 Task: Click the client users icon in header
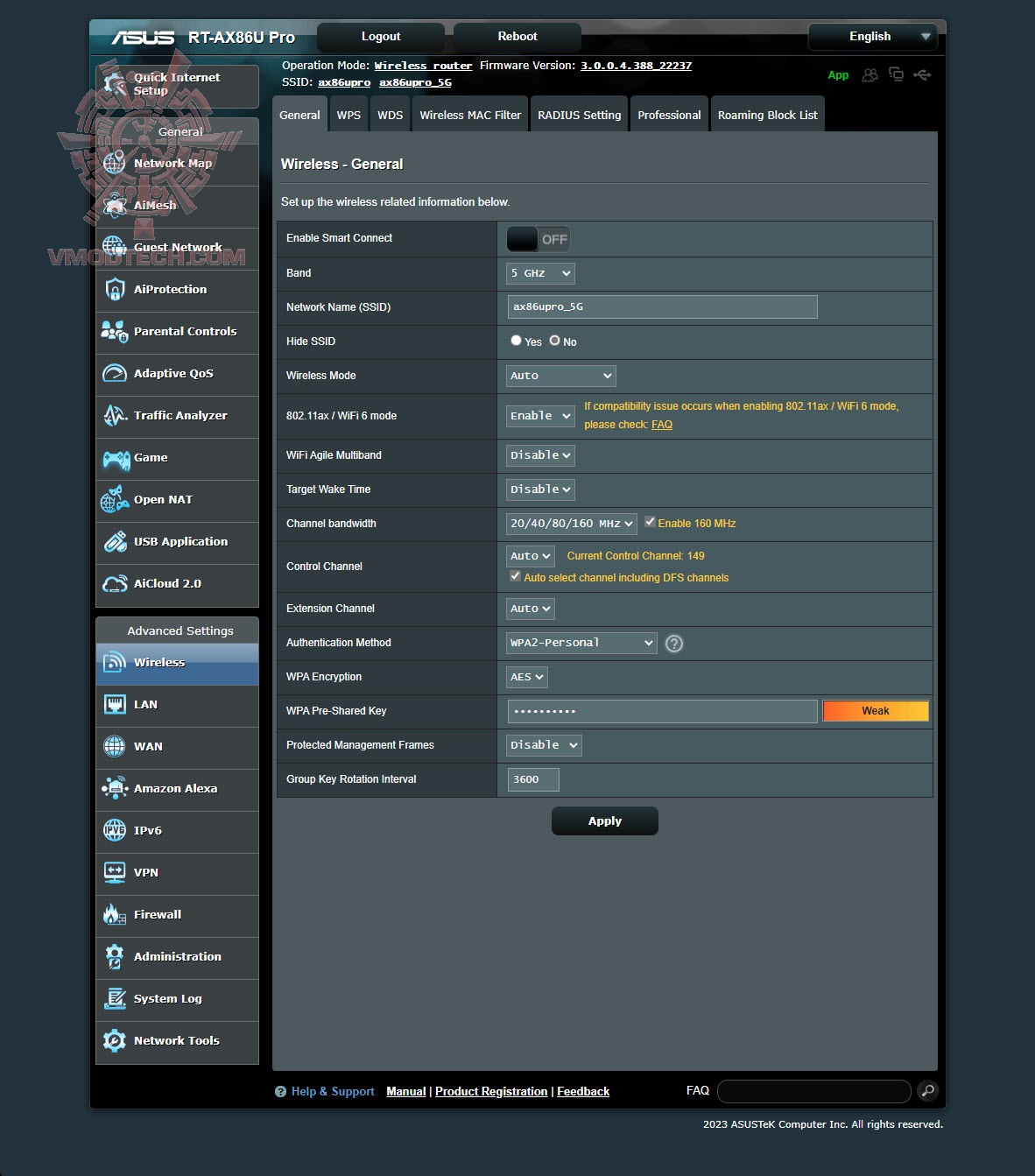point(870,75)
